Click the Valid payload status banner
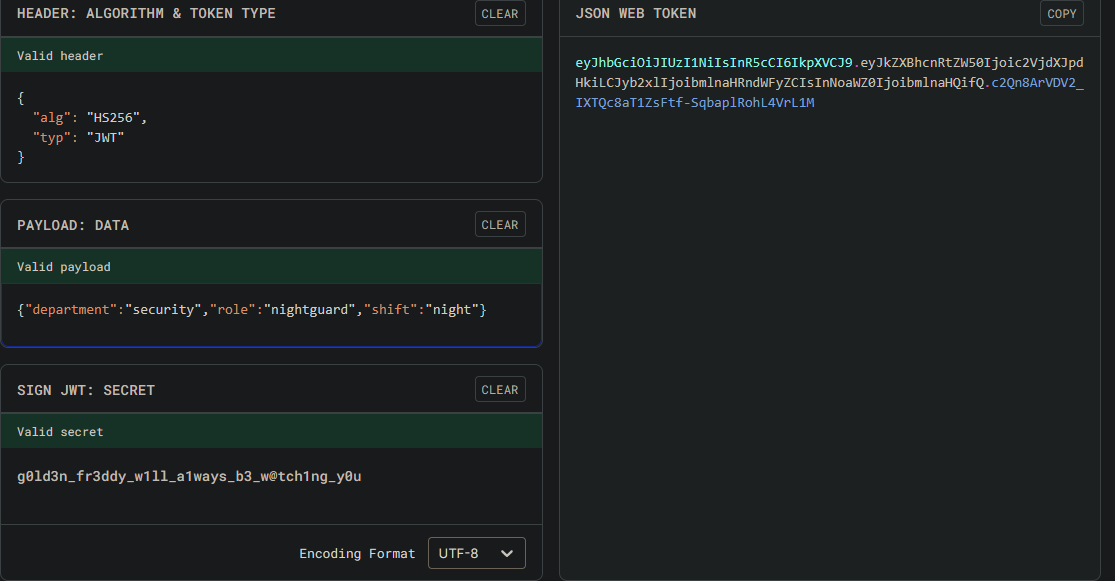 pos(271,267)
